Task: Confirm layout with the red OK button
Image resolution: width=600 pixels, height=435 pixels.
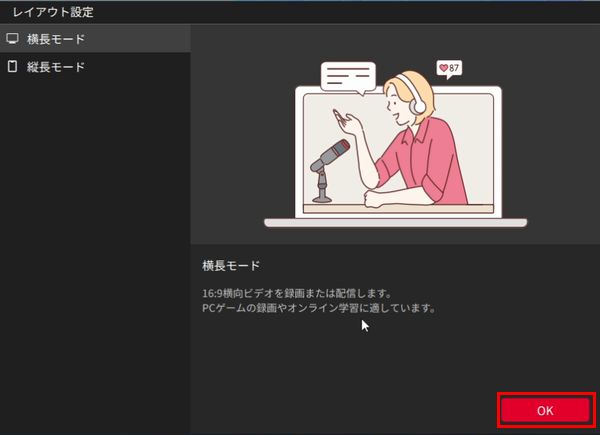Action: point(546,410)
